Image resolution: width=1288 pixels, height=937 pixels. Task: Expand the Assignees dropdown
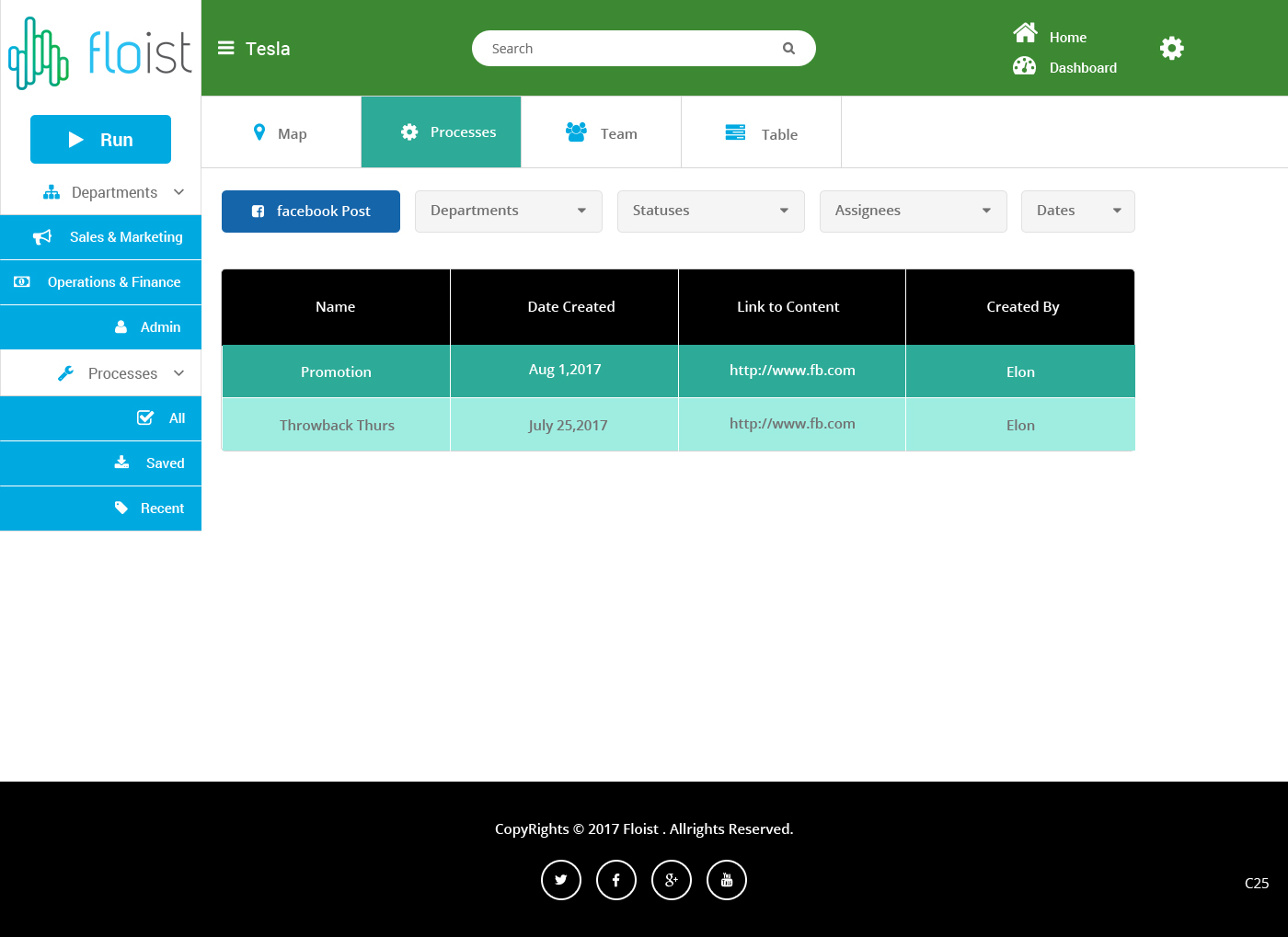point(913,211)
